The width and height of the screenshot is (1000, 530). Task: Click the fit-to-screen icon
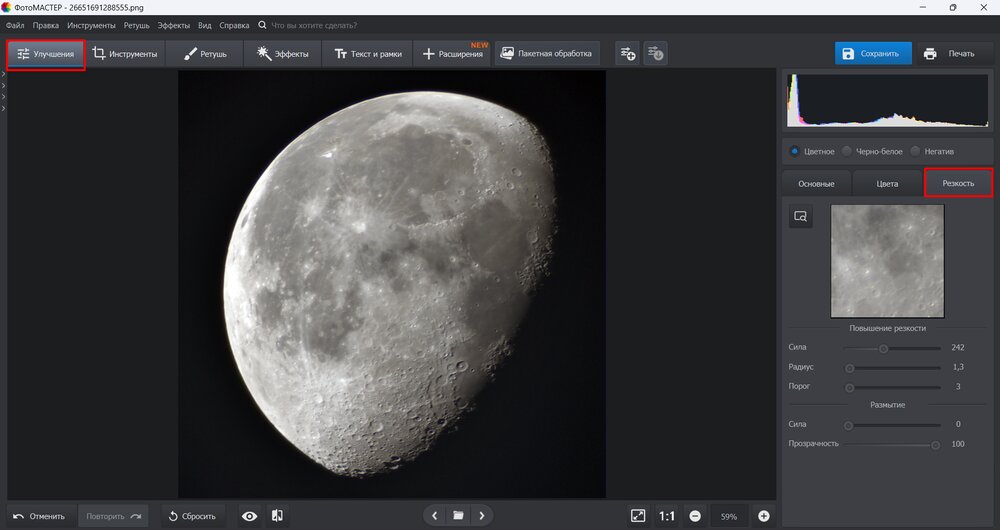click(638, 516)
